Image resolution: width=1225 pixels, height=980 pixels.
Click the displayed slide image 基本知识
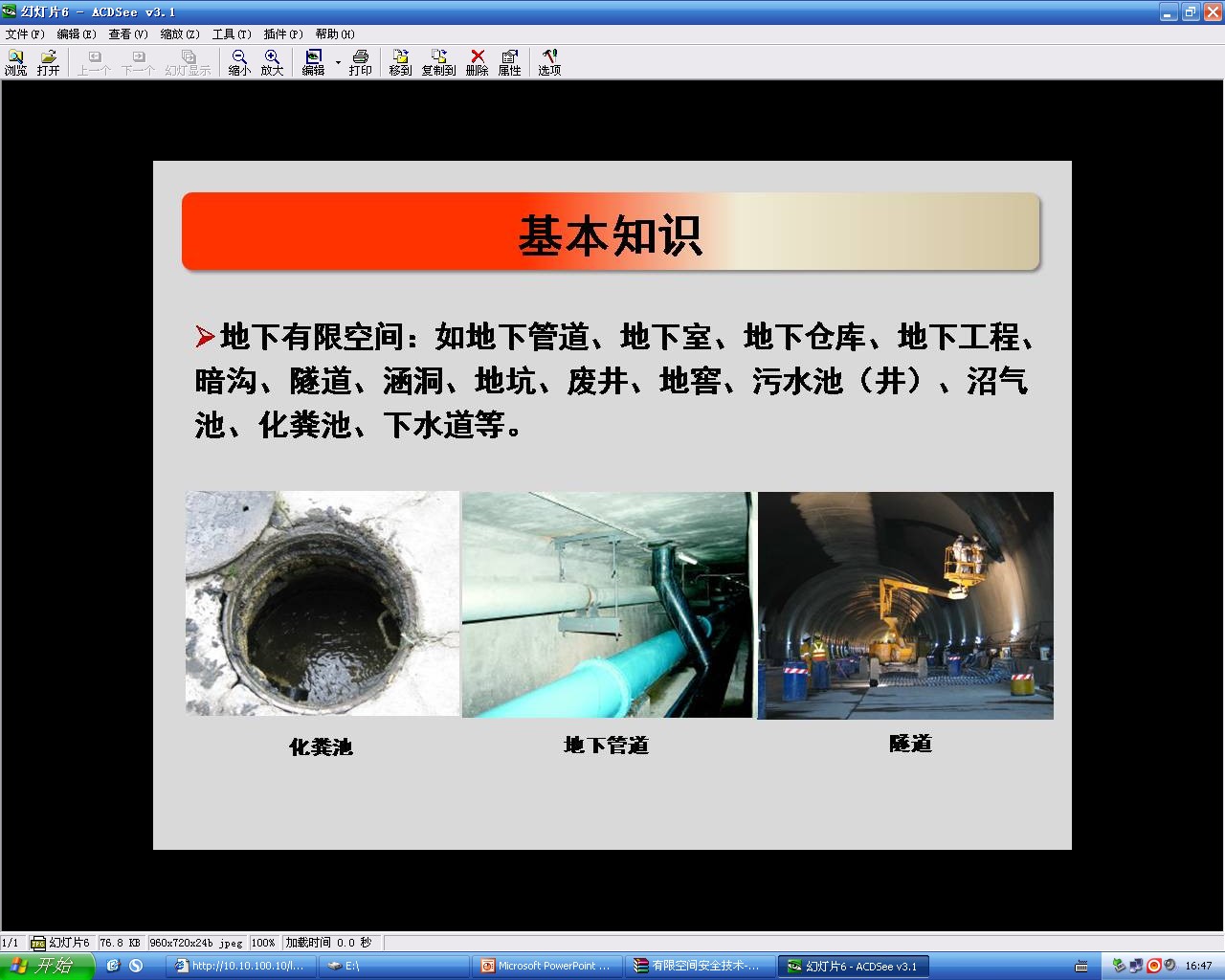612,504
